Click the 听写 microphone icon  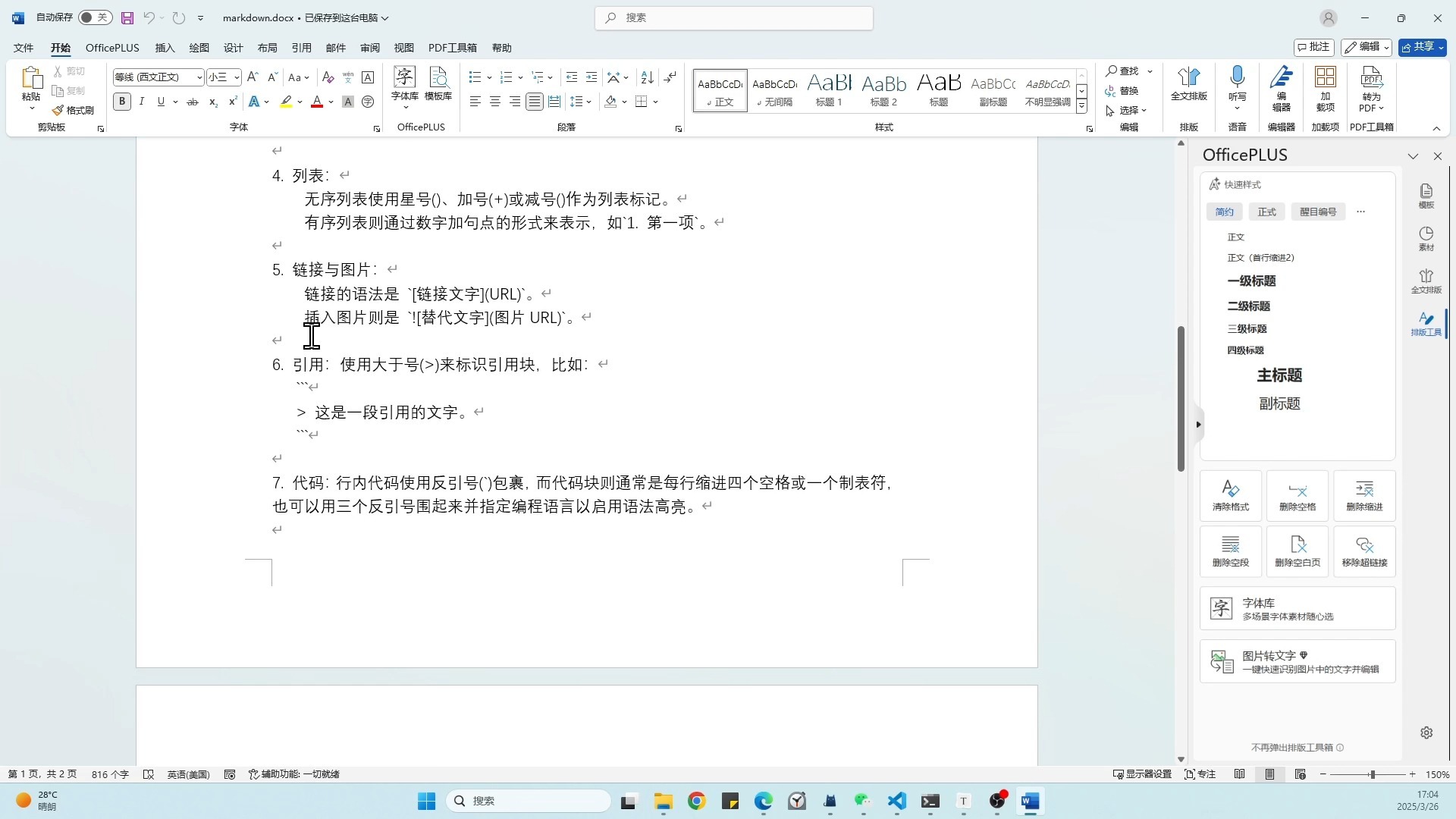[x=1237, y=78]
